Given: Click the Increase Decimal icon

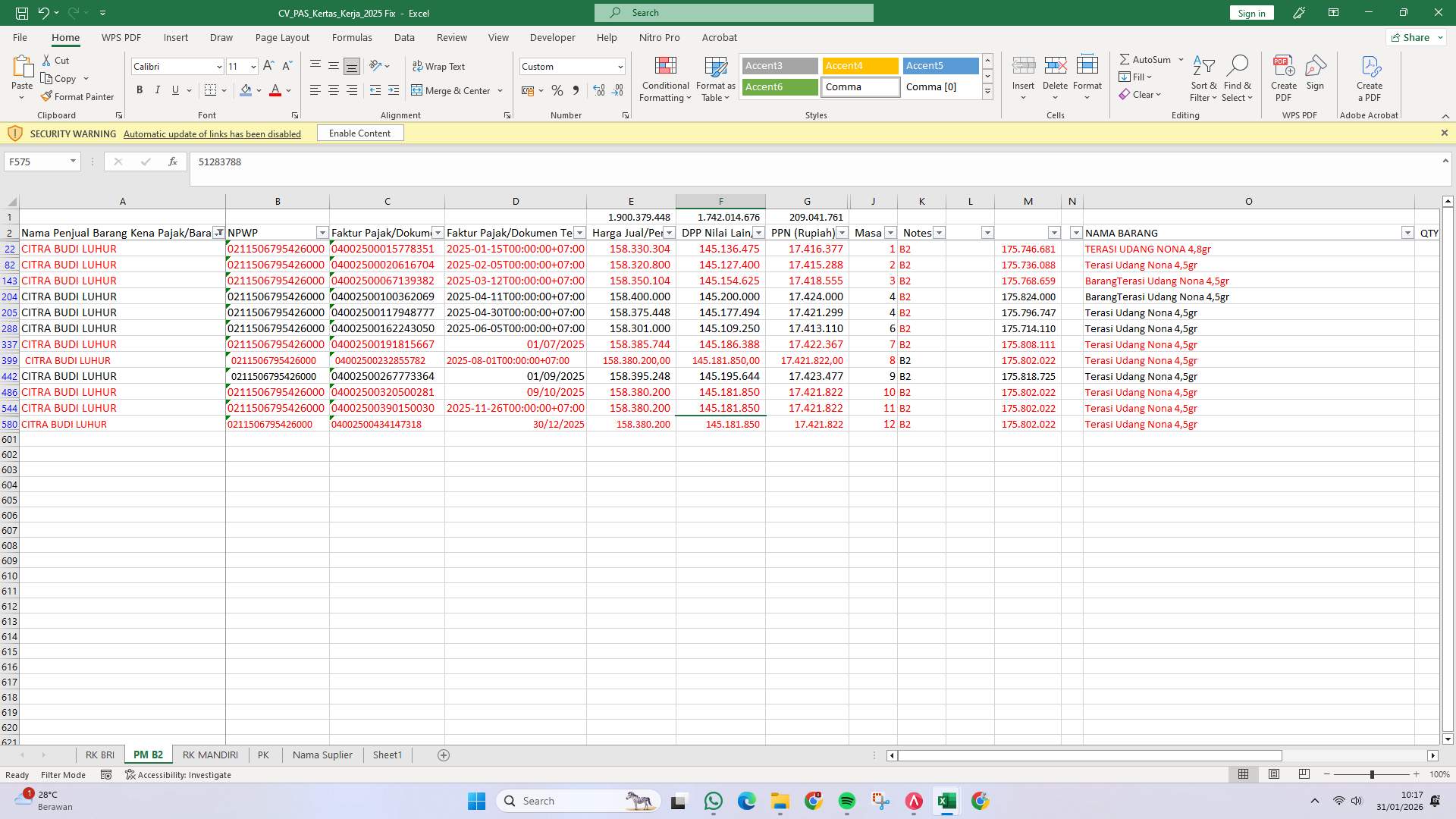Looking at the screenshot, I should tap(598, 90).
